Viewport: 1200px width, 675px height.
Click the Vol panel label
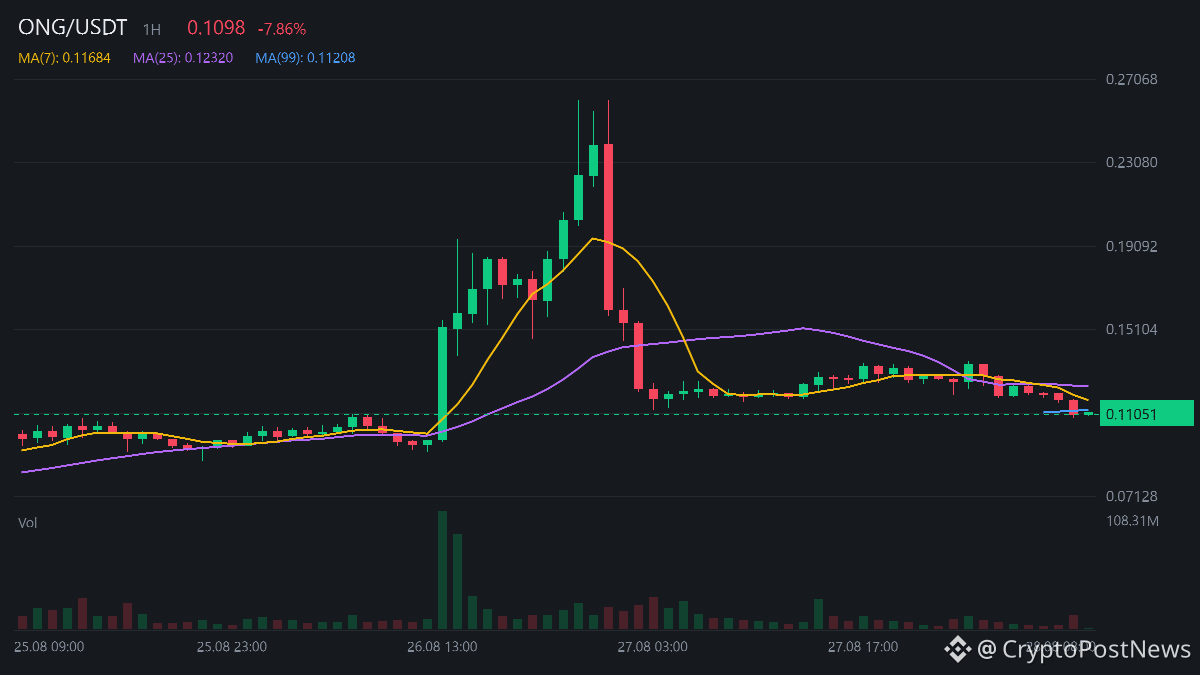28,522
